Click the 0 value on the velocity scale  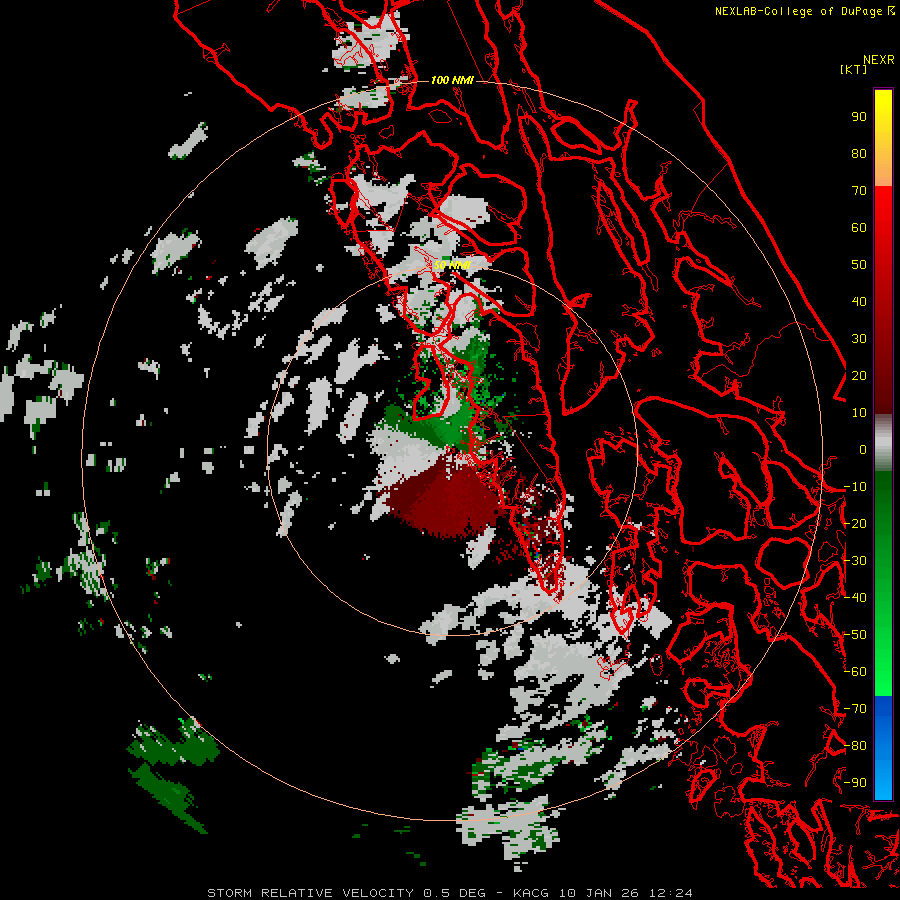coord(863,450)
